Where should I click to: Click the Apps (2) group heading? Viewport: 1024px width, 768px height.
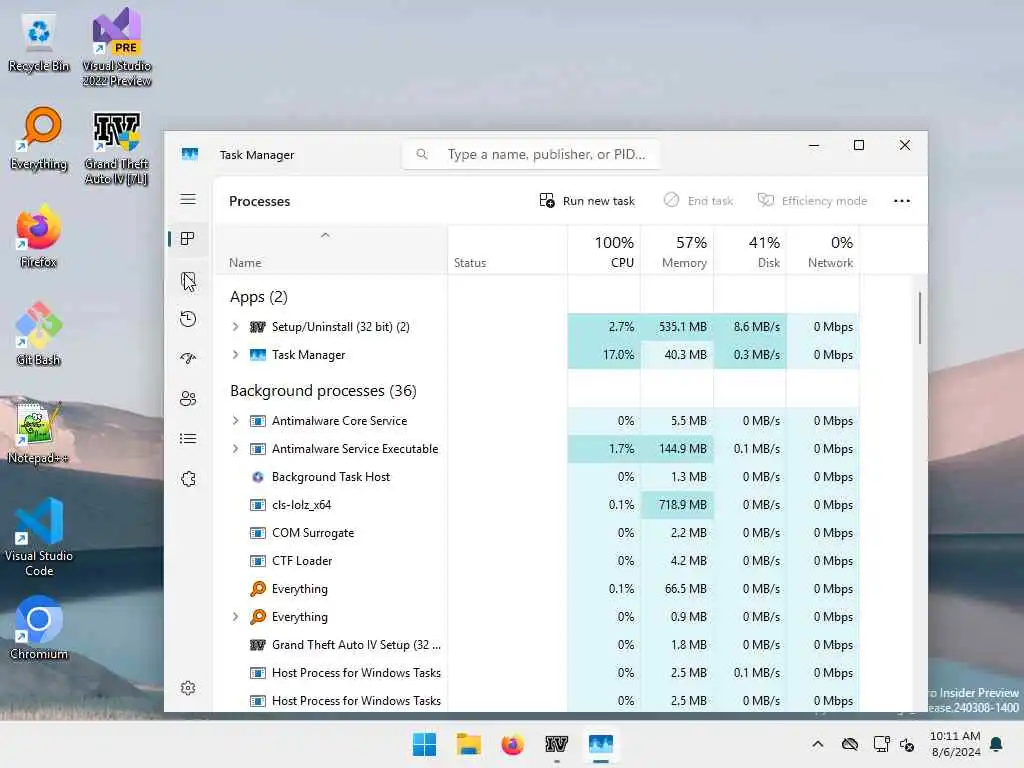point(259,297)
